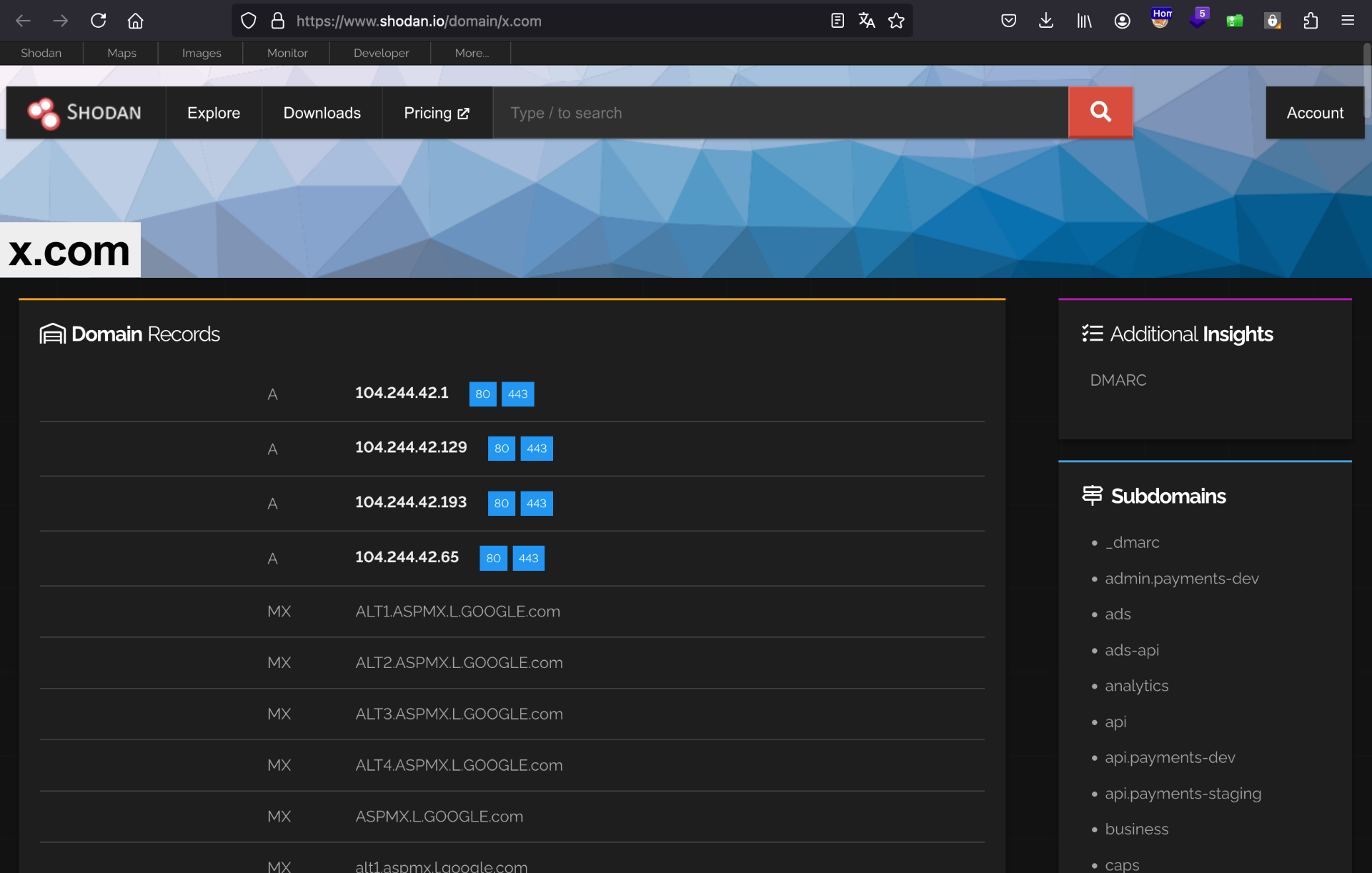Focus the Type / to search field
This screenshot has width=1372, height=873.
(779, 113)
